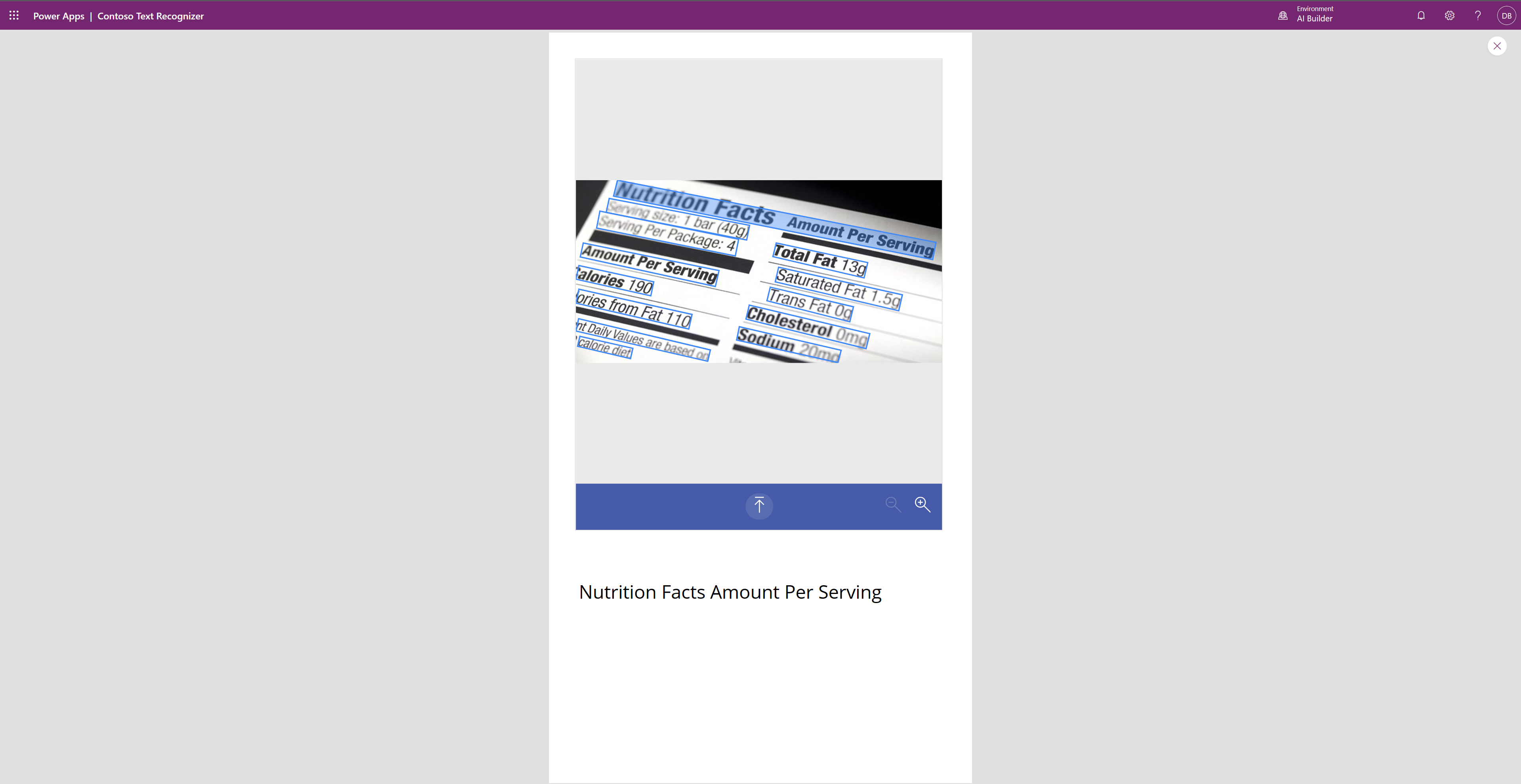Click the help question mark icon
This screenshot has width=1521, height=784.
click(x=1478, y=15)
